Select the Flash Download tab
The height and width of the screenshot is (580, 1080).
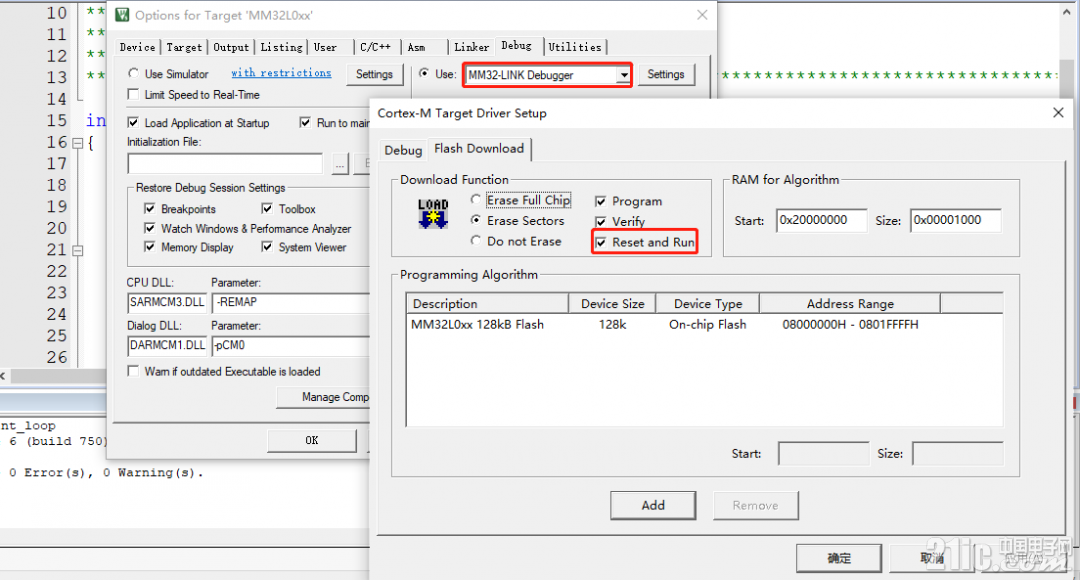(479, 149)
